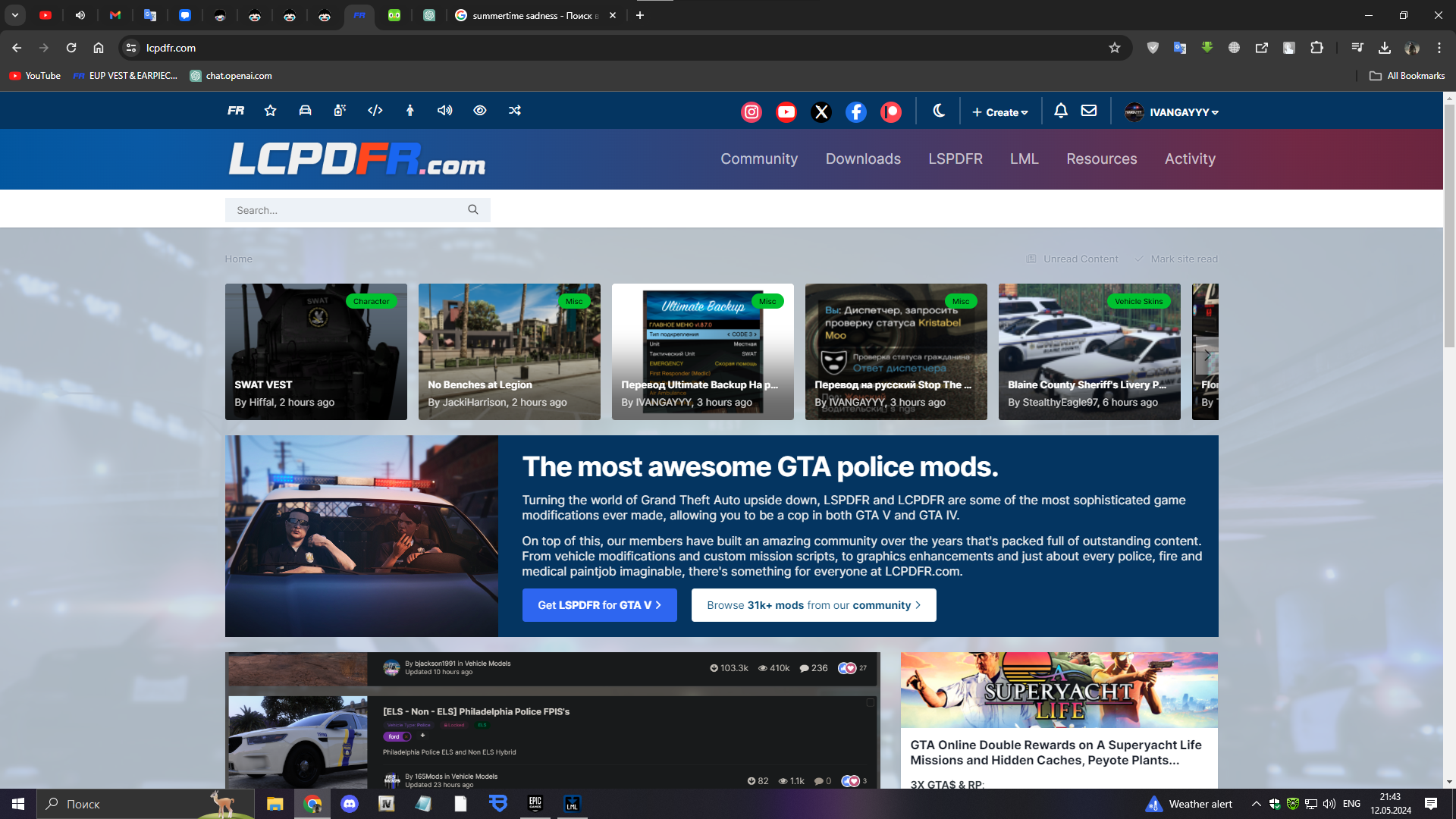
Task: Open the Activity menu
Action: [1190, 159]
